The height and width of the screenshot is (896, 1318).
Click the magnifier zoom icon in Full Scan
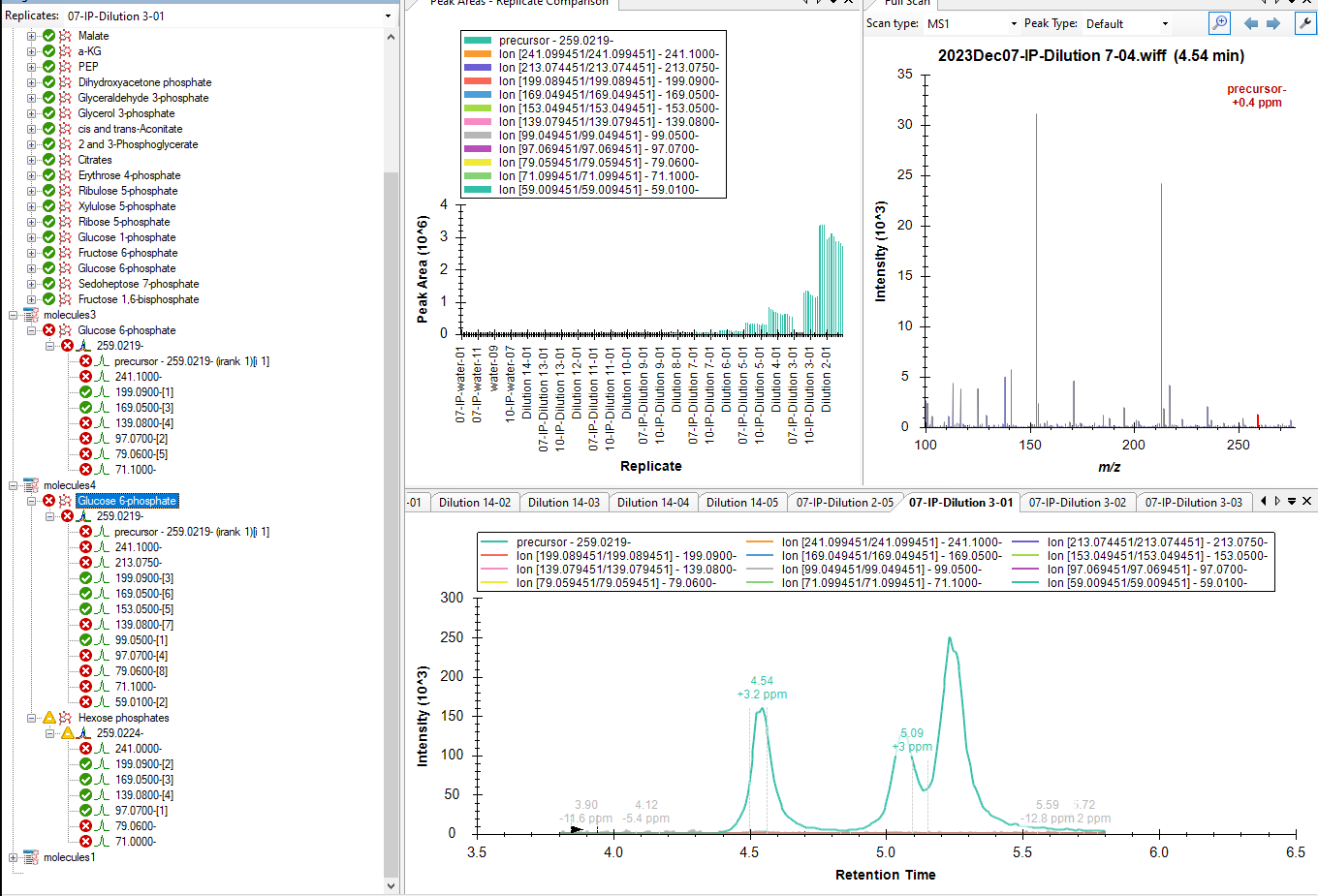[1220, 23]
